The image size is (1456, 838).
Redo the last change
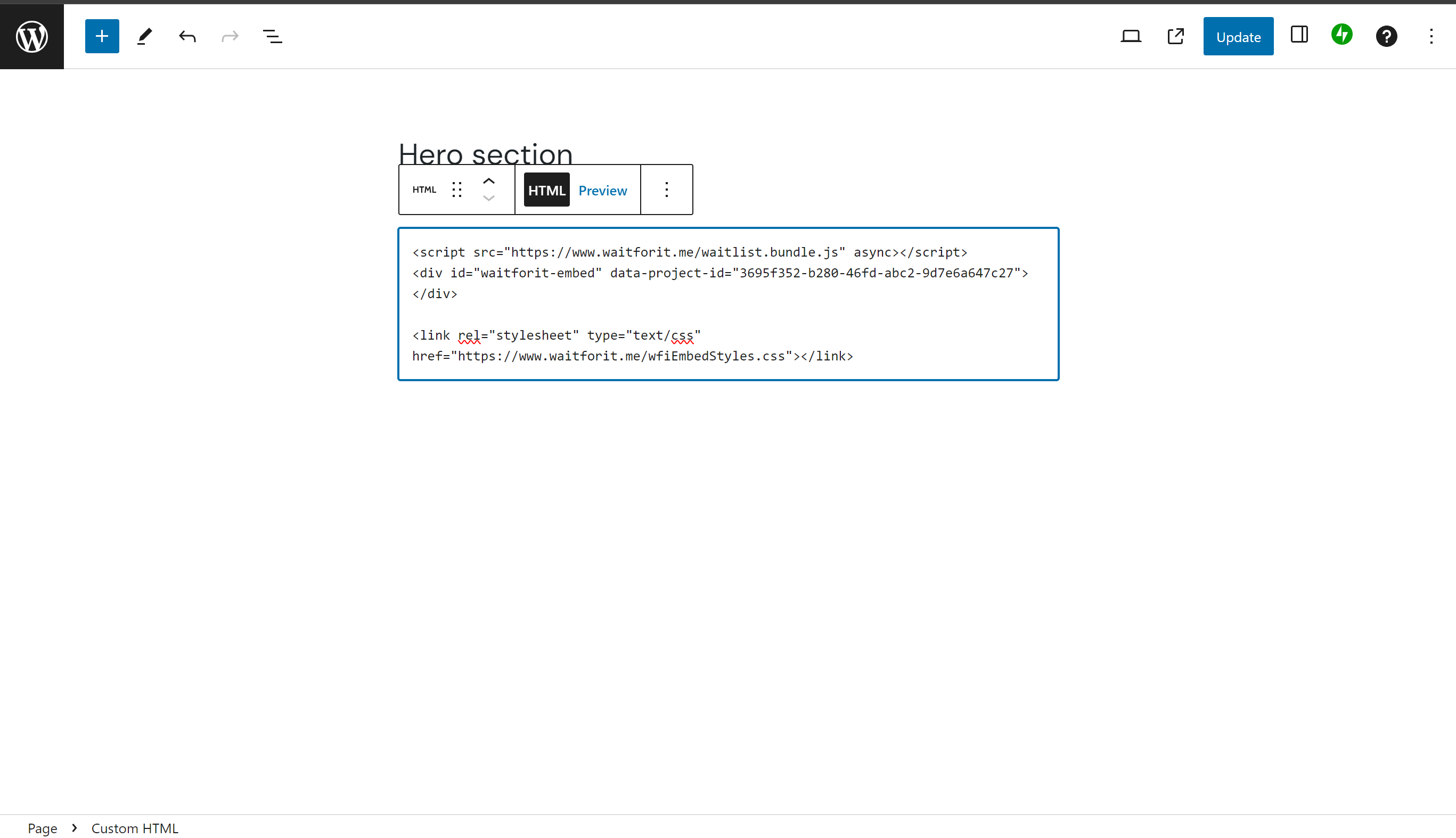230,36
